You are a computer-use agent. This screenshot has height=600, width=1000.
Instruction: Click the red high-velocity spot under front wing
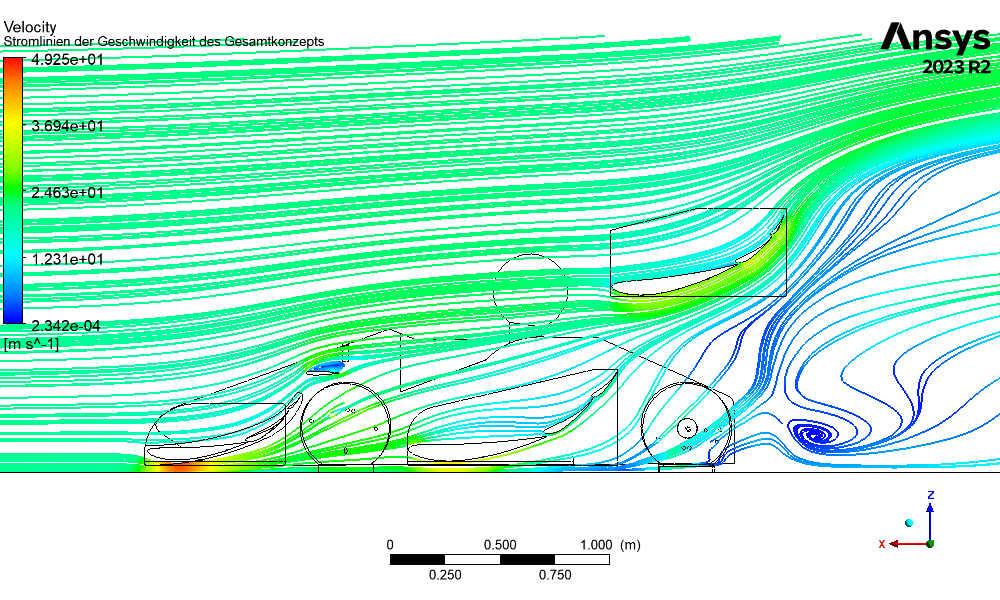180,464
